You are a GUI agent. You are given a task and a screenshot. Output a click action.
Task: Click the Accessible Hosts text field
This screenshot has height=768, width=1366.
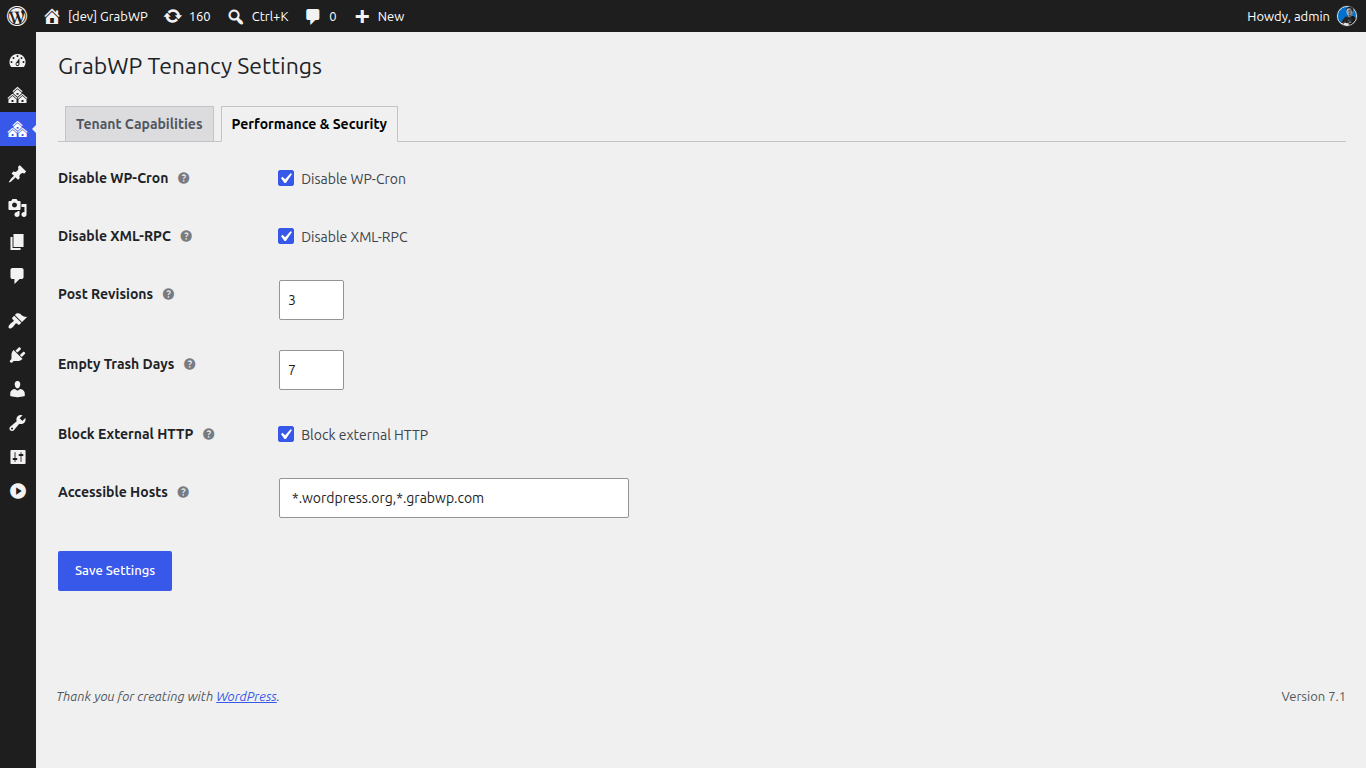(x=454, y=498)
